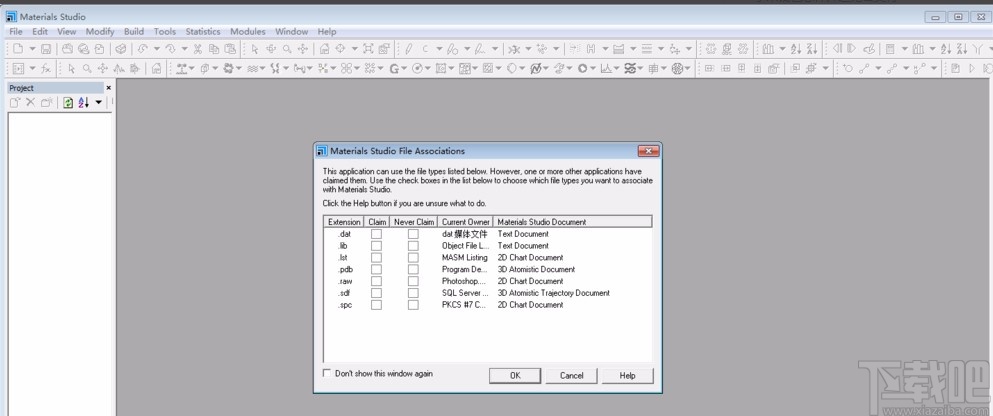Click the bold ring-shaped module icon
Screen dimensions: 993x416
(582, 68)
